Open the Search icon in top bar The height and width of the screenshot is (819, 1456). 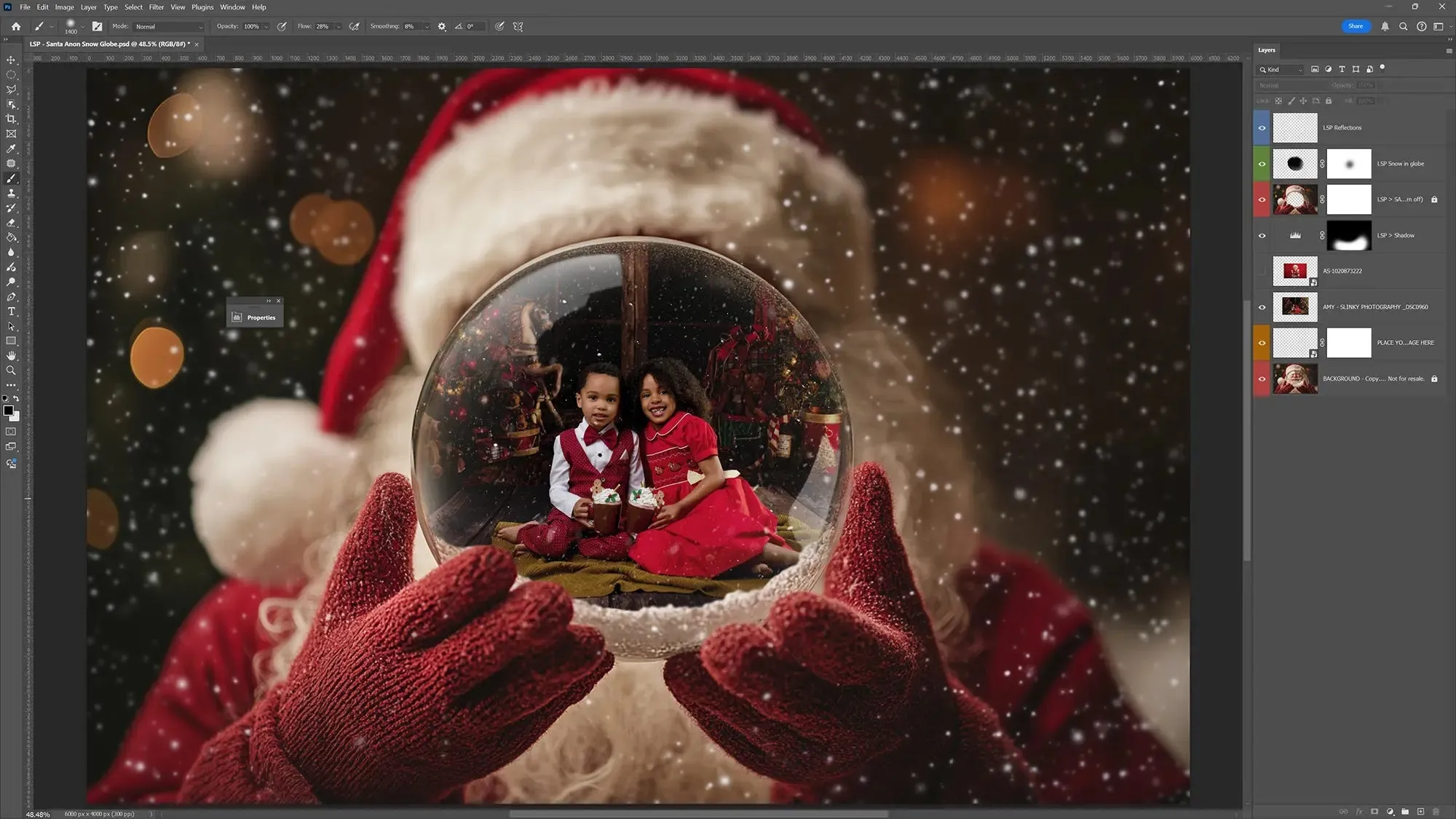1403,26
